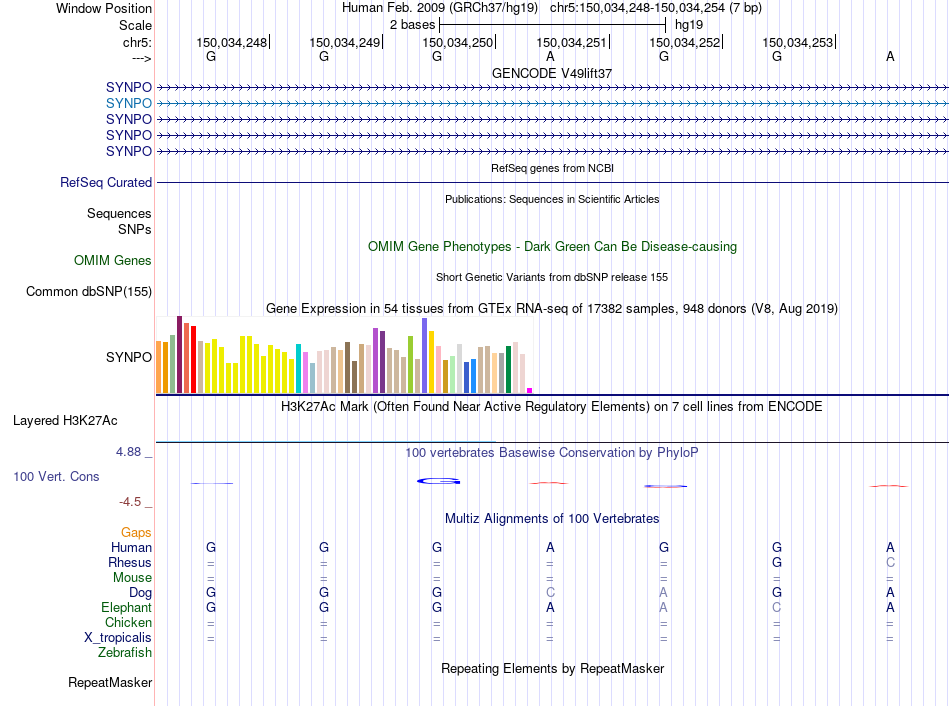Click the light blue SYNPO transcript label

tap(128, 104)
